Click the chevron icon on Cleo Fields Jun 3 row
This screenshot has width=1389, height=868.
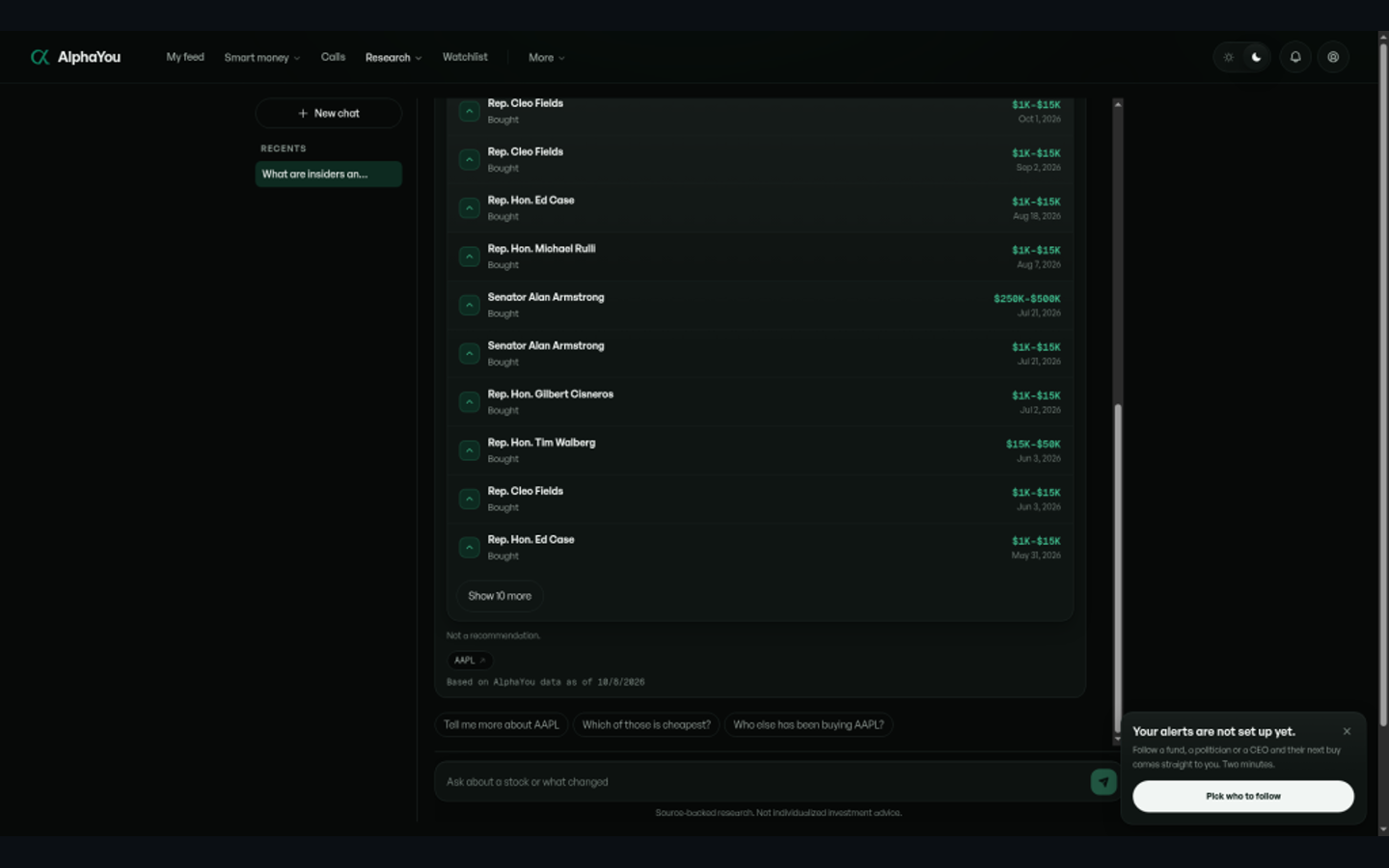click(x=469, y=499)
